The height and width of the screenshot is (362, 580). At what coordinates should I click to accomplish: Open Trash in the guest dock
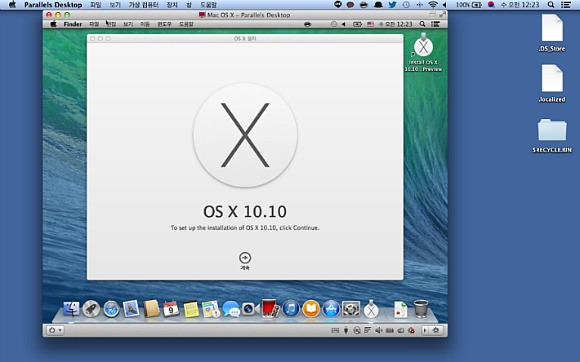point(421,309)
